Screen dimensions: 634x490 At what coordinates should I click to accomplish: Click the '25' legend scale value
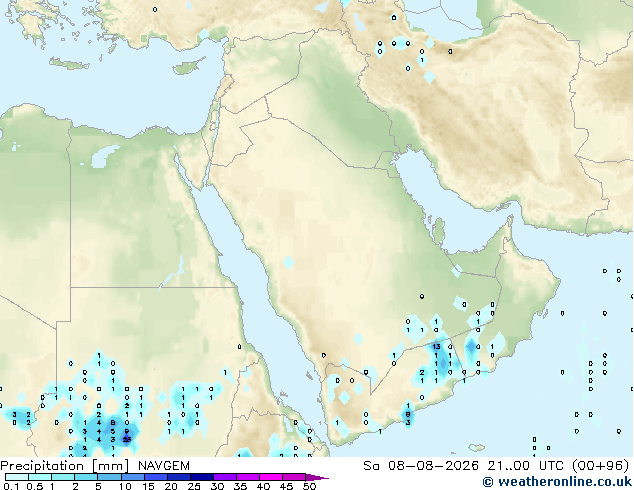(x=194, y=486)
